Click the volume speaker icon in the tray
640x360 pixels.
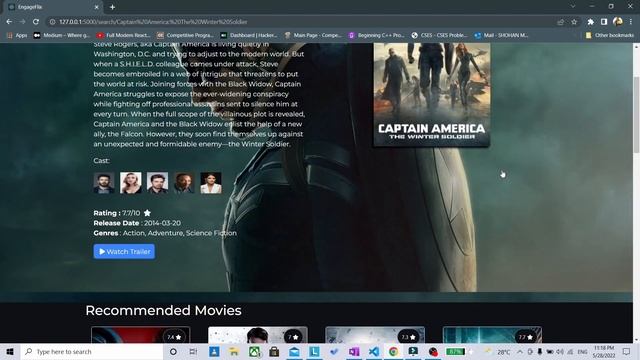point(560,351)
